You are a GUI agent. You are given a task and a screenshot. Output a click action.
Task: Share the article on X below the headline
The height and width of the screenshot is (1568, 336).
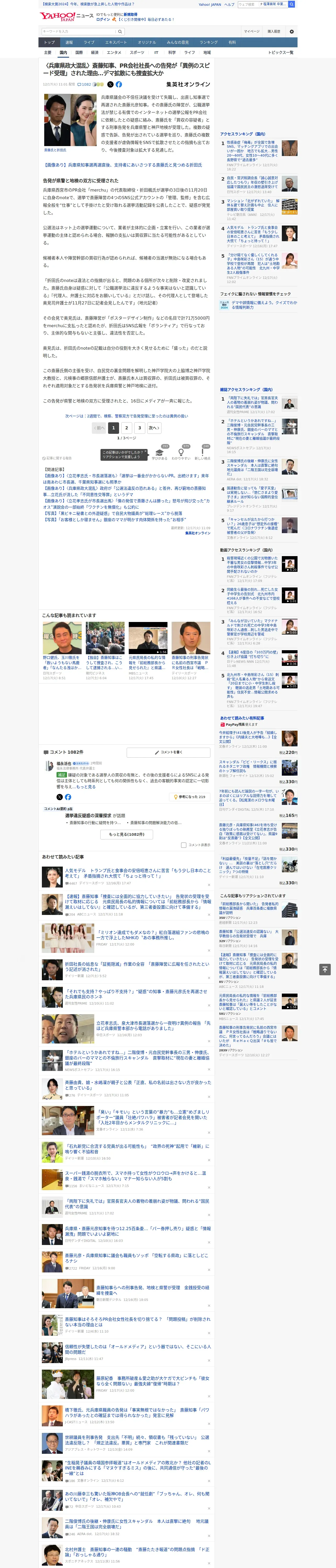[110, 85]
